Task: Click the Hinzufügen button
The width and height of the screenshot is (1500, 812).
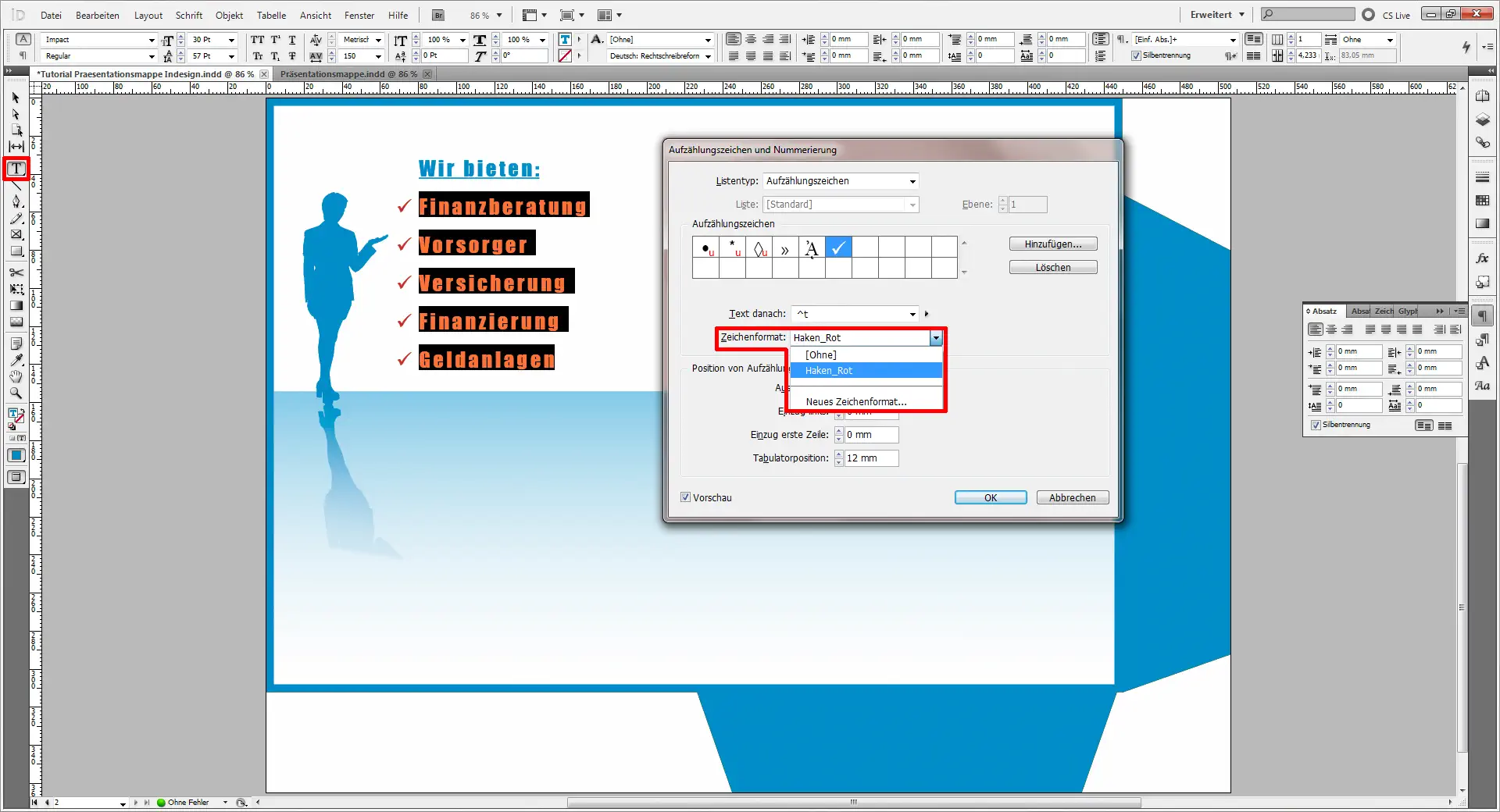Action: pyautogui.click(x=1052, y=243)
